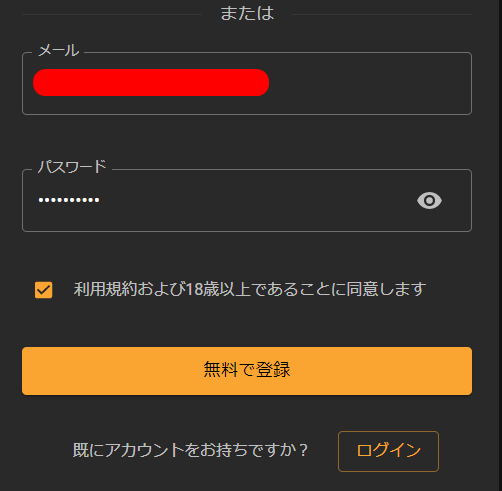Focus the パスワード input field

[x=247, y=200]
